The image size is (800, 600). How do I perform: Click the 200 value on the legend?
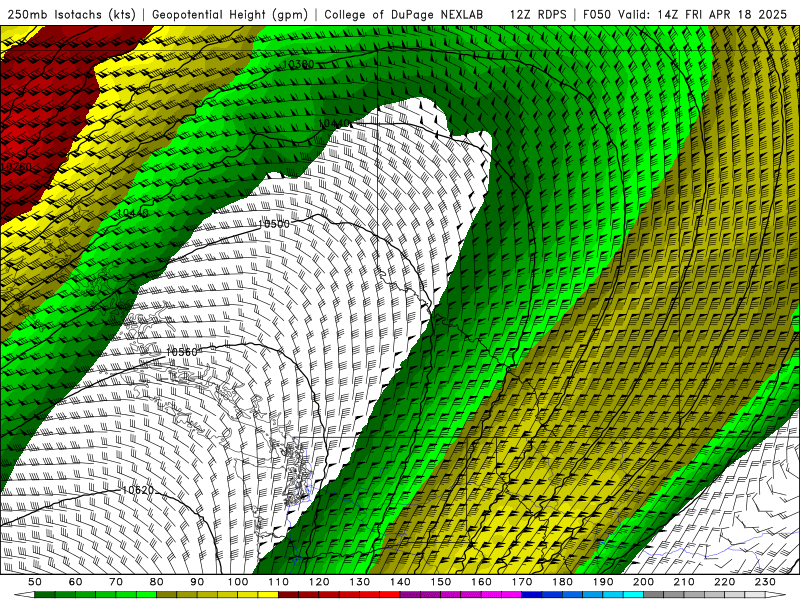[643, 582]
